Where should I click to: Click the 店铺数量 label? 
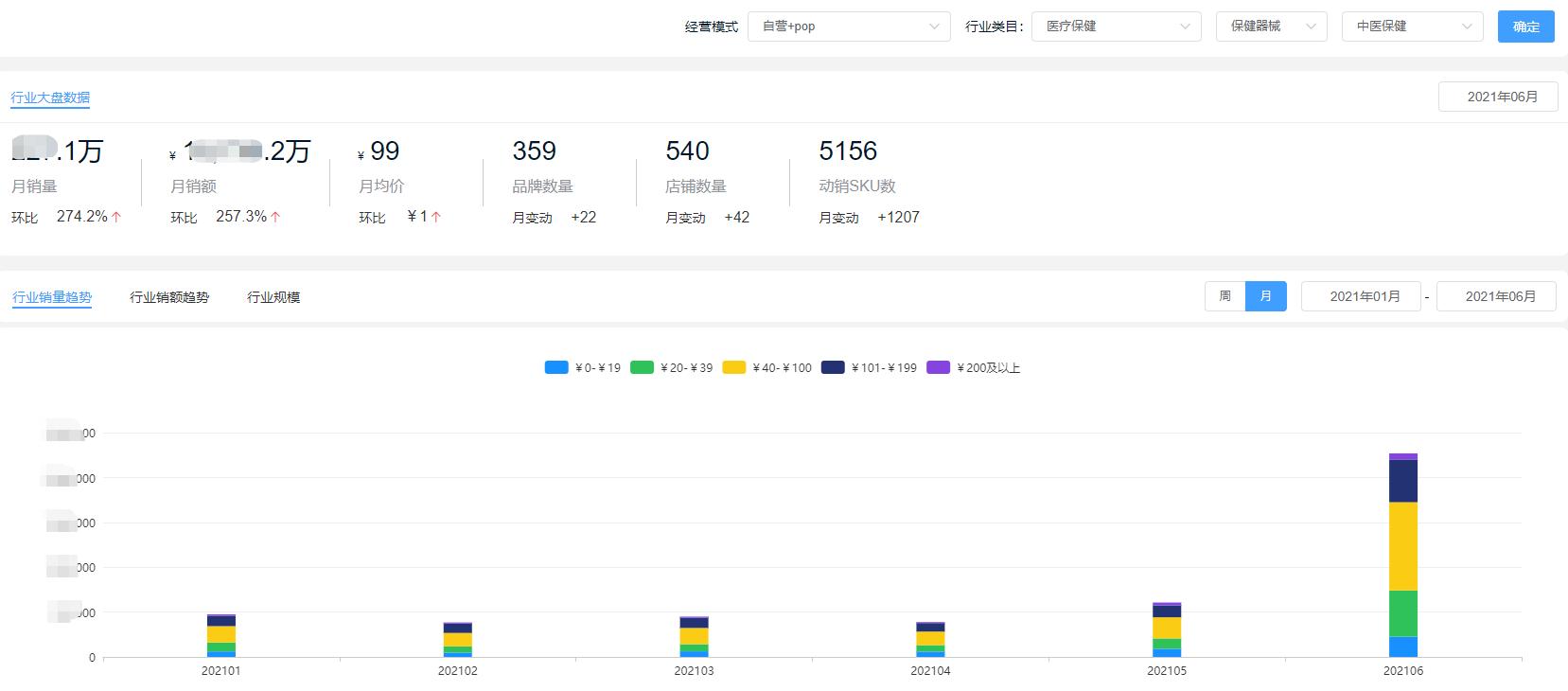pos(696,186)
